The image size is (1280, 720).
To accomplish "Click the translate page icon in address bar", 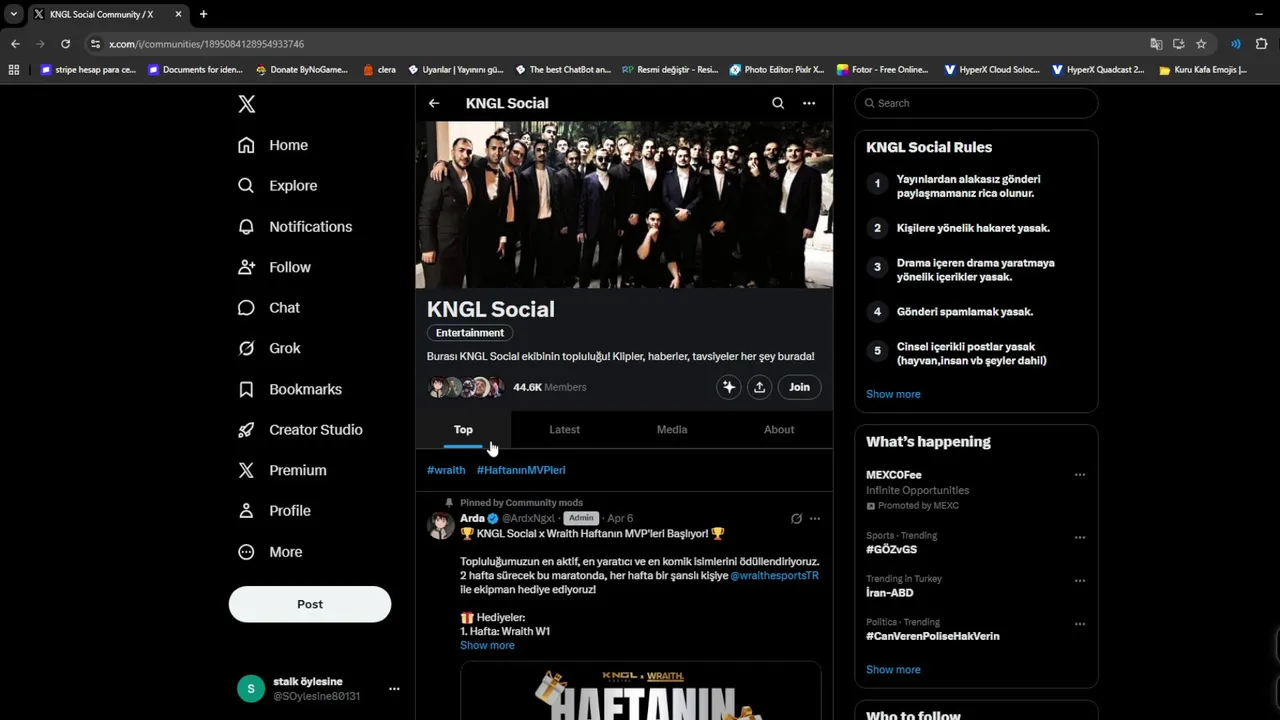I will (x=1156, y=44).
